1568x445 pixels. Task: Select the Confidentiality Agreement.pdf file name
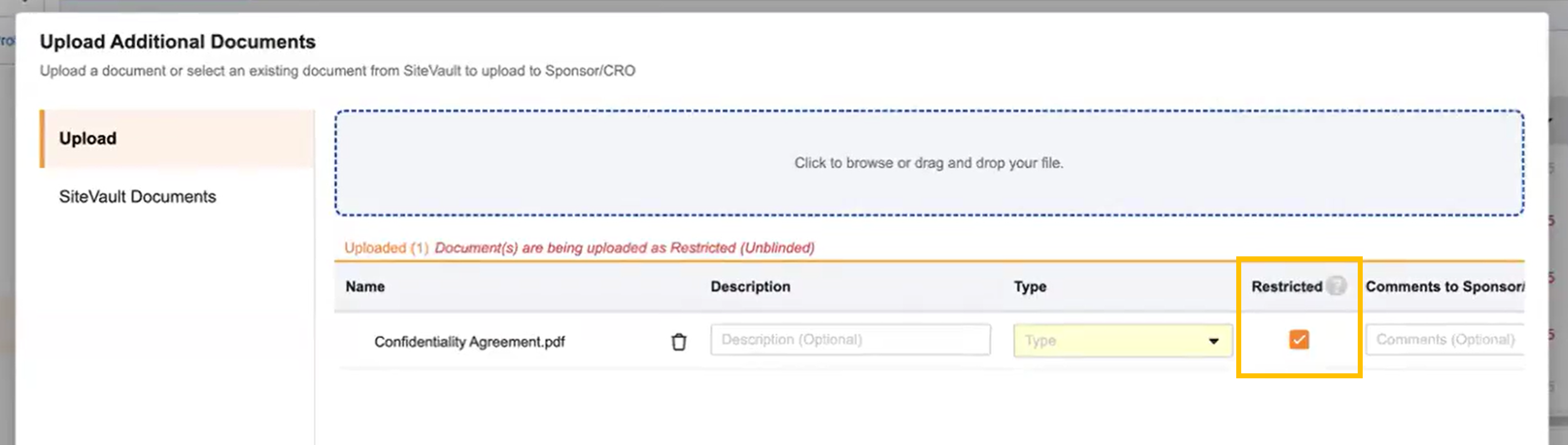(x=469, y=342)
